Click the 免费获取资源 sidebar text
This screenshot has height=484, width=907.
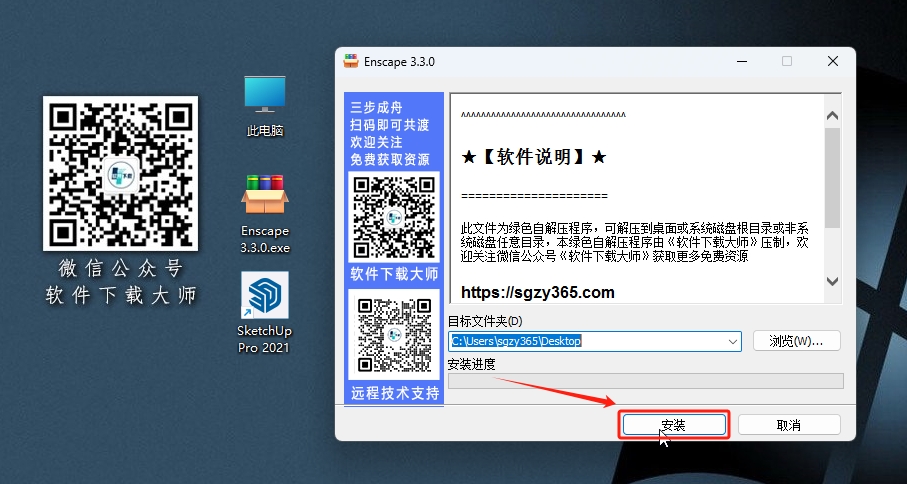point(390,160)
